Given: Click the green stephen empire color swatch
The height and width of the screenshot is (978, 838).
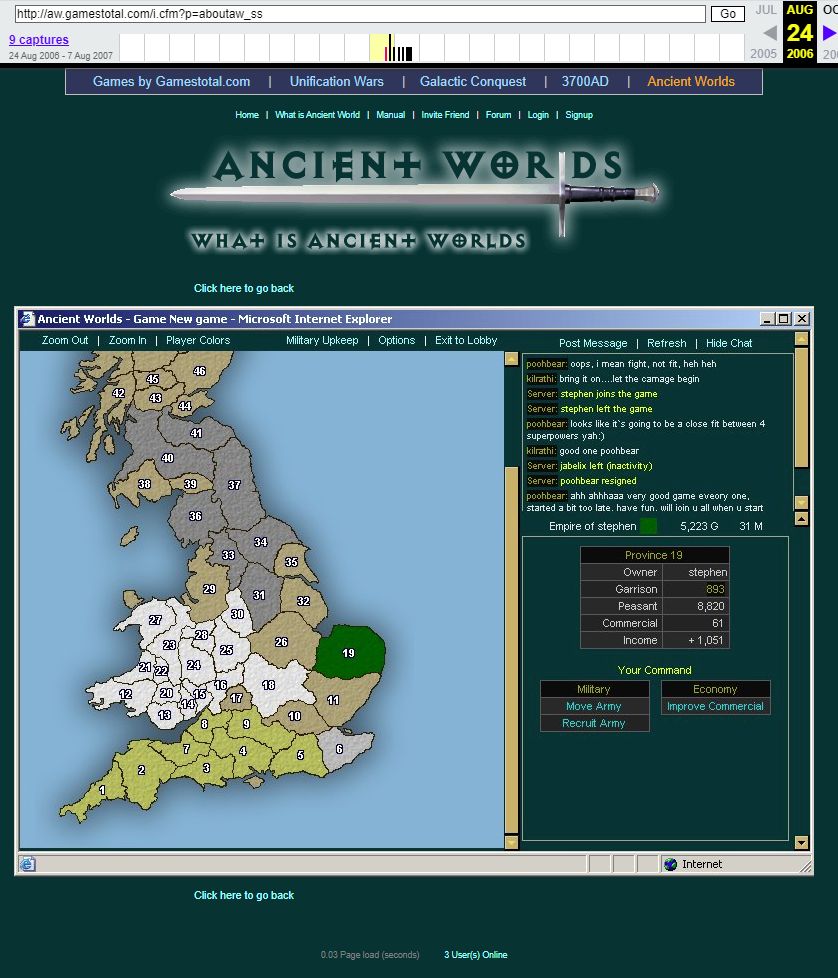Looking at the screenshot, I should pyautogui.click(x=648, y=526).
